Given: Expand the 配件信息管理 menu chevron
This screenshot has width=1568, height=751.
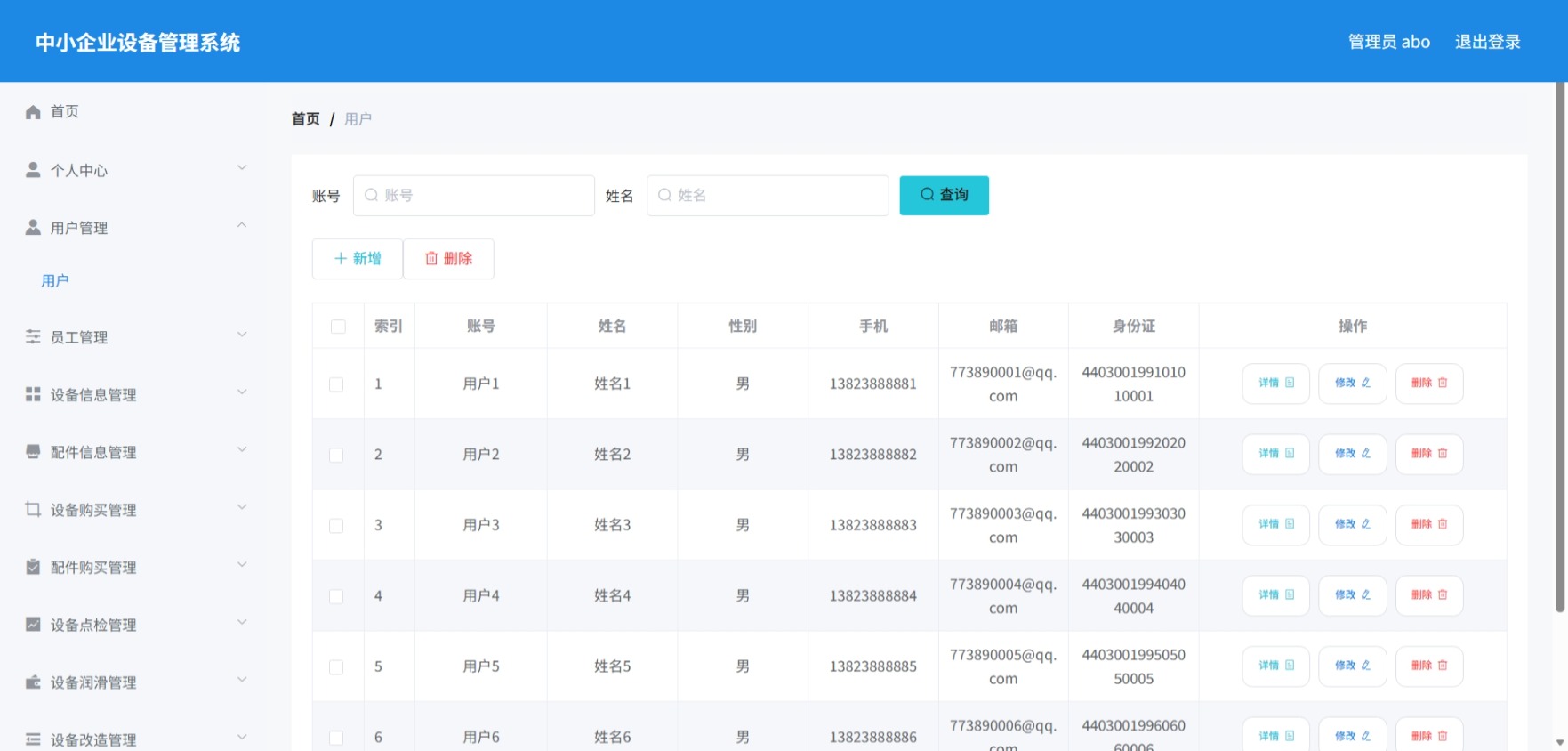Looking at the screenshot, I should [242, 449].
